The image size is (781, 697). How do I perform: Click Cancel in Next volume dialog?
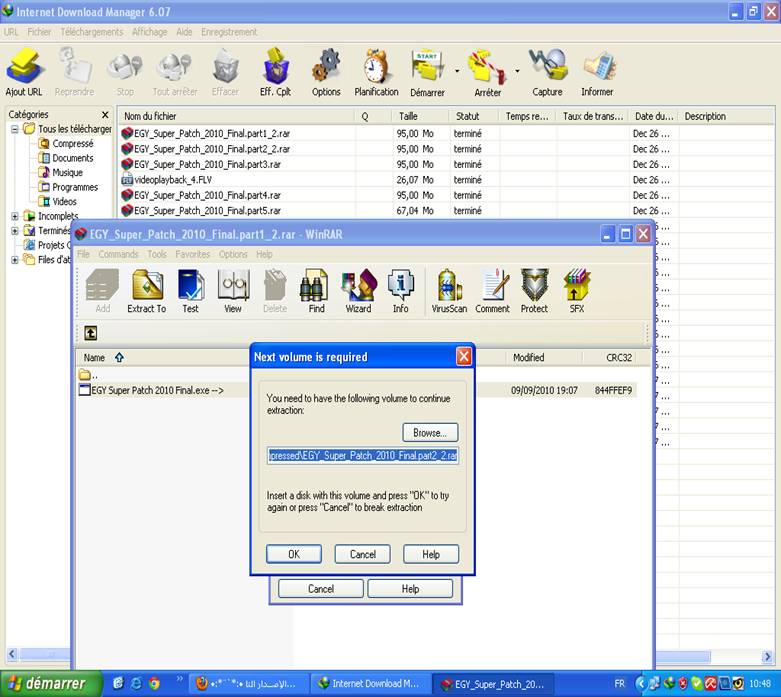pyautogui.click(x=363, y=554)
